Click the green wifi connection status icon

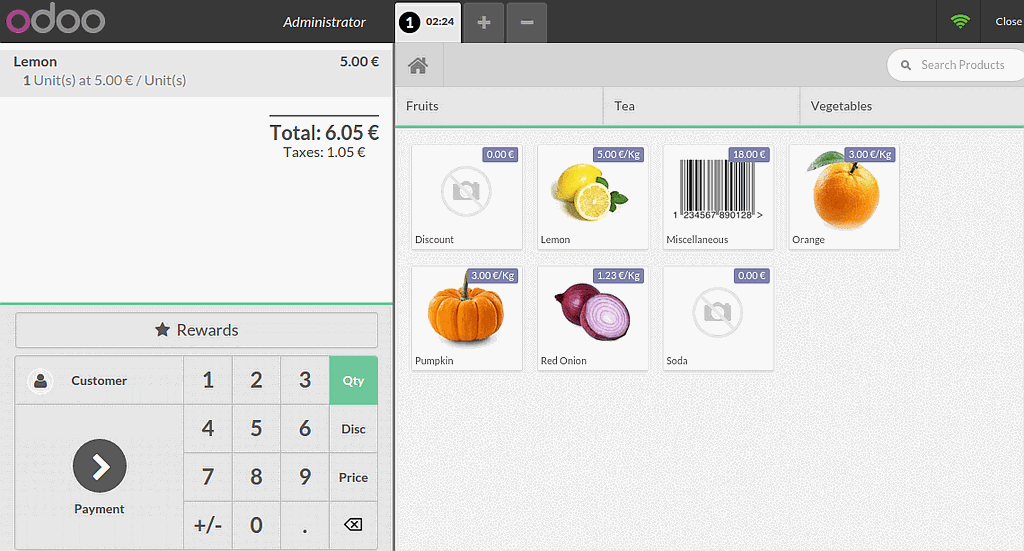click(x=960, y=21)
